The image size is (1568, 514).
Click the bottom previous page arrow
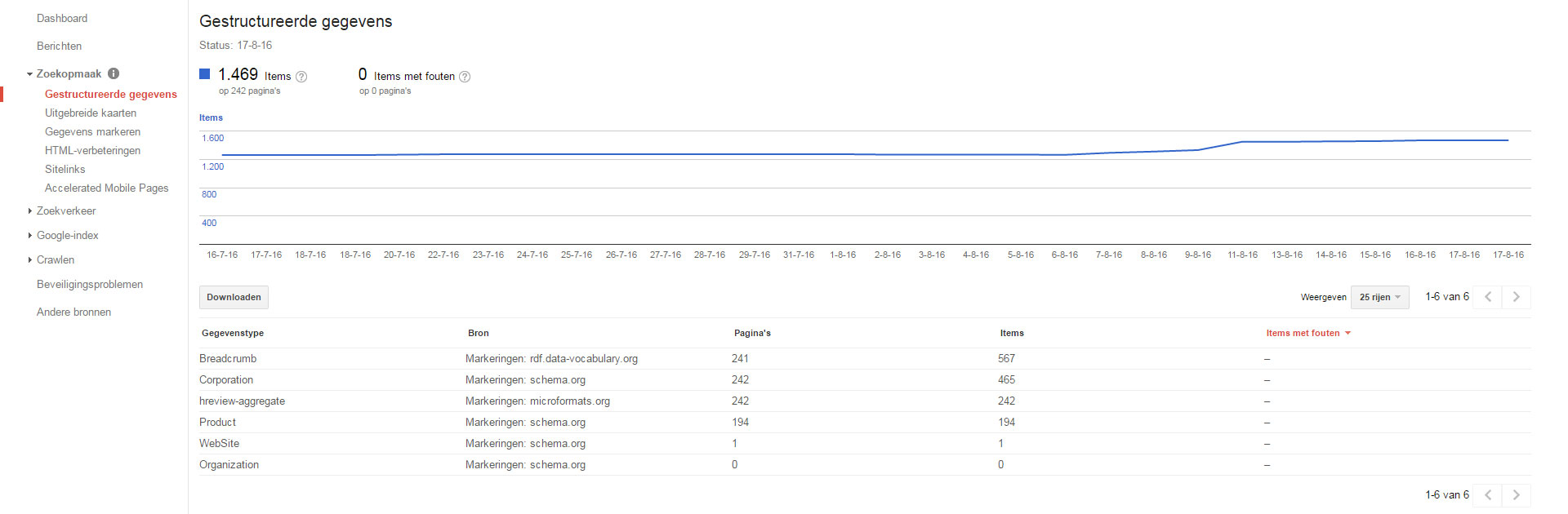click(x=1488, y=495)
